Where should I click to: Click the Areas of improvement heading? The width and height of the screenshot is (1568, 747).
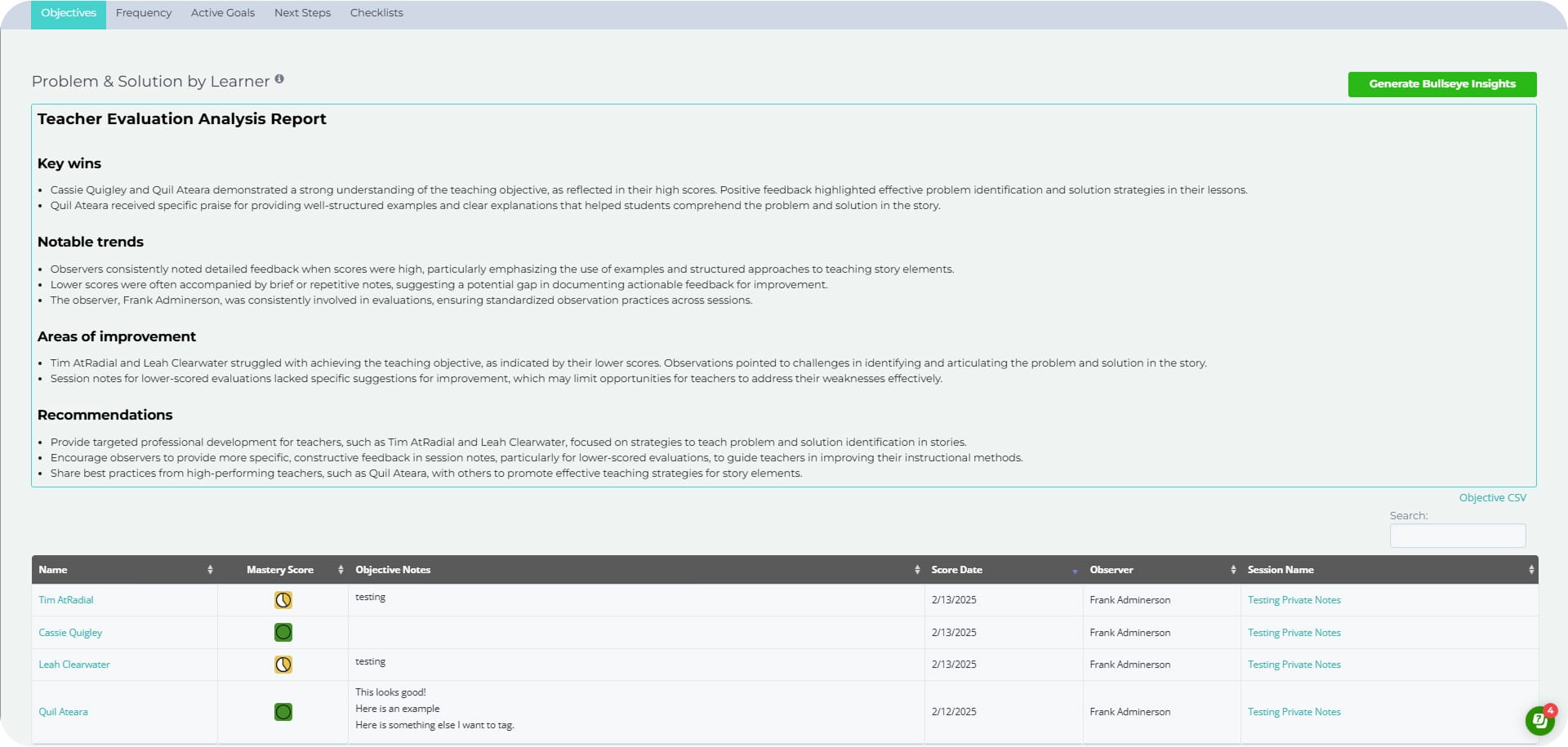point(117,336)
